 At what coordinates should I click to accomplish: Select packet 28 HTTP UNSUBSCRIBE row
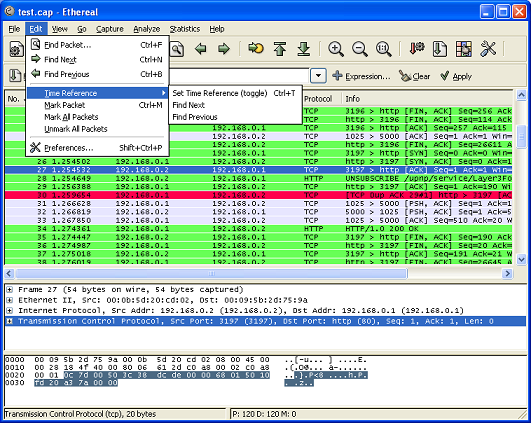tap(258, 178)
